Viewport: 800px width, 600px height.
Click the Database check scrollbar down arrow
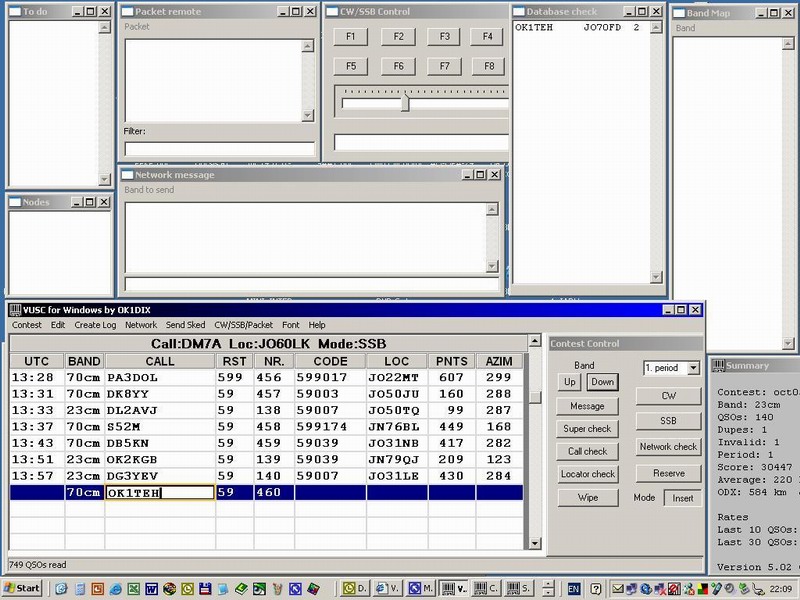(656, 277)
